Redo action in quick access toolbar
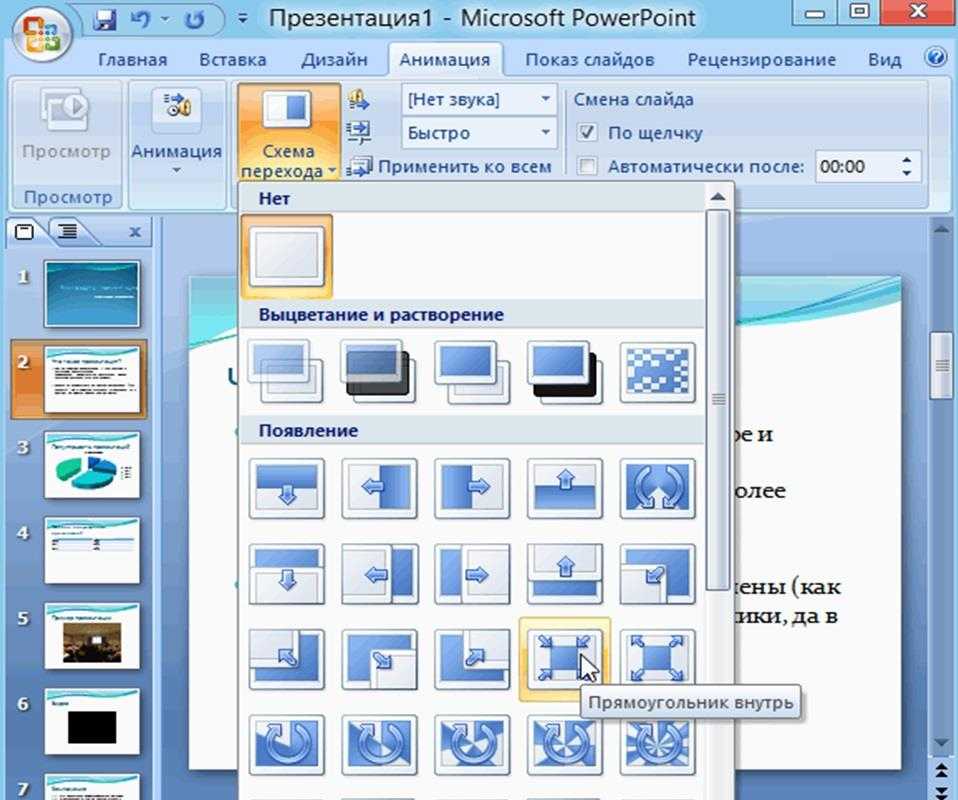Image resolution: width=958 pixels, height=800 pixels. point(195,20)
